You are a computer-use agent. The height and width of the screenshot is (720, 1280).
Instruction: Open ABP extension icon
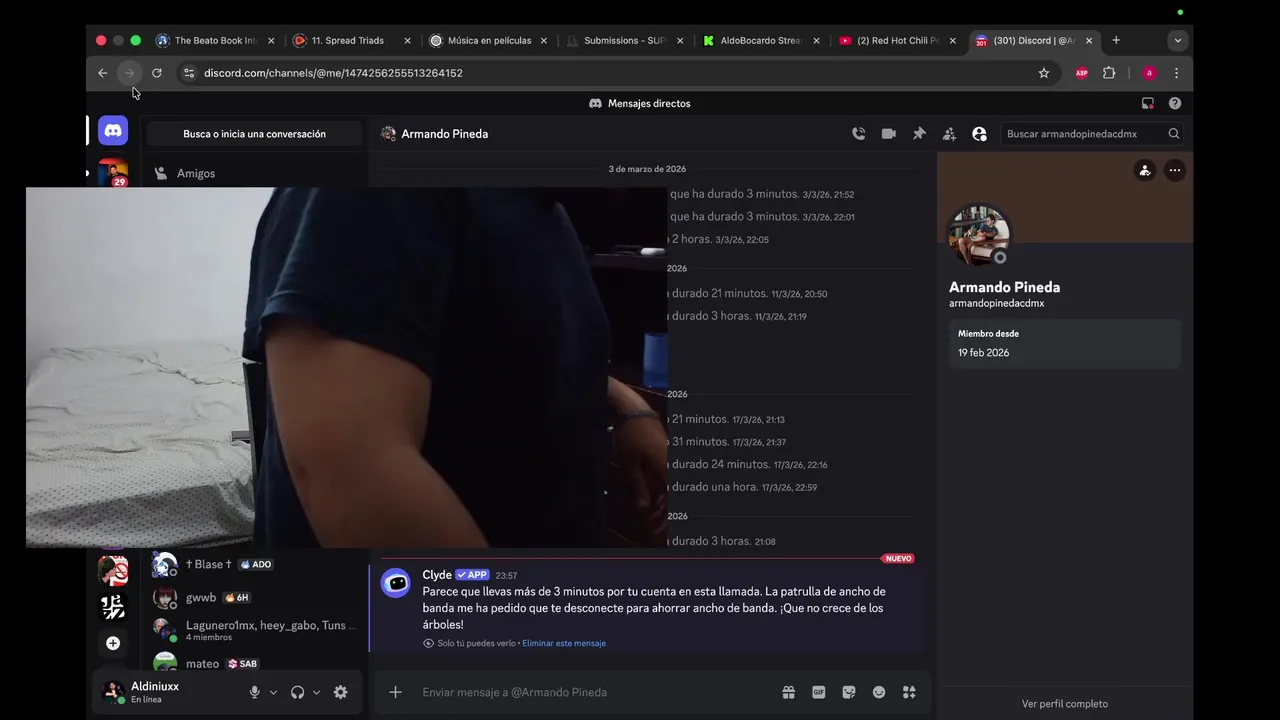1082,73
